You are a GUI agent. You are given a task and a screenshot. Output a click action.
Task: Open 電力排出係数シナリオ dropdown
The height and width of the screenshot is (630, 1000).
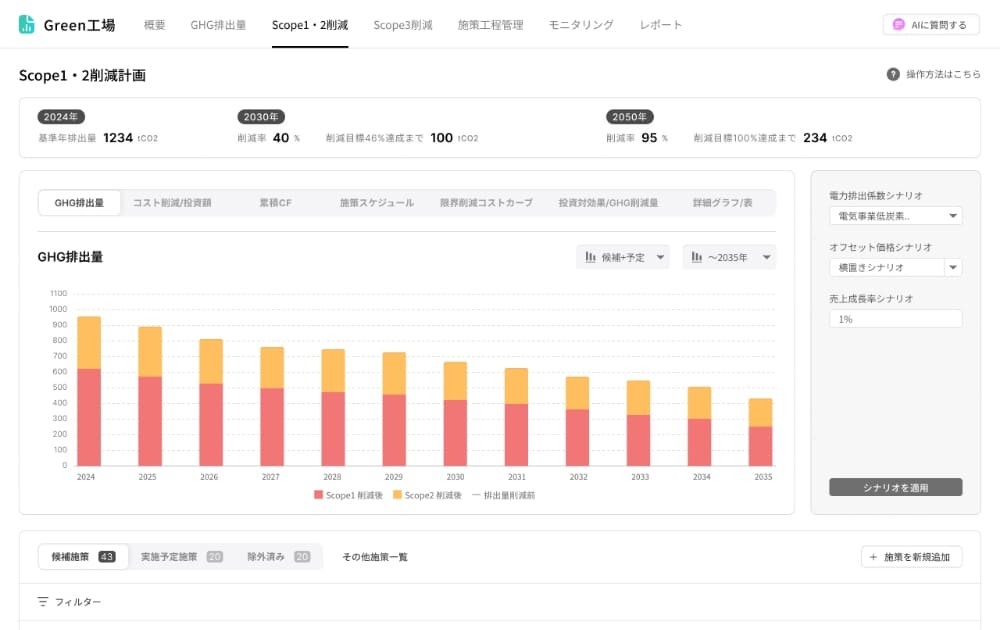[x=895, y=216]
